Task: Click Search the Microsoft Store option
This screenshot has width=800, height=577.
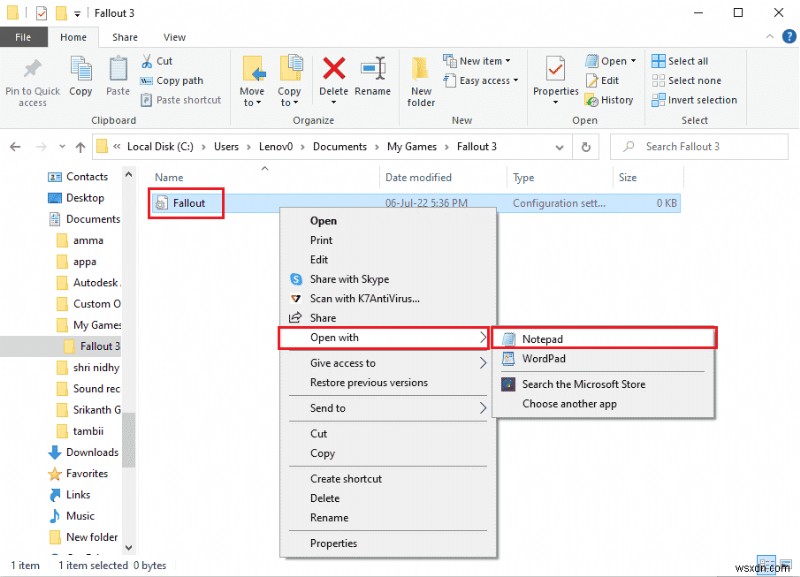Action: (603, 384)
